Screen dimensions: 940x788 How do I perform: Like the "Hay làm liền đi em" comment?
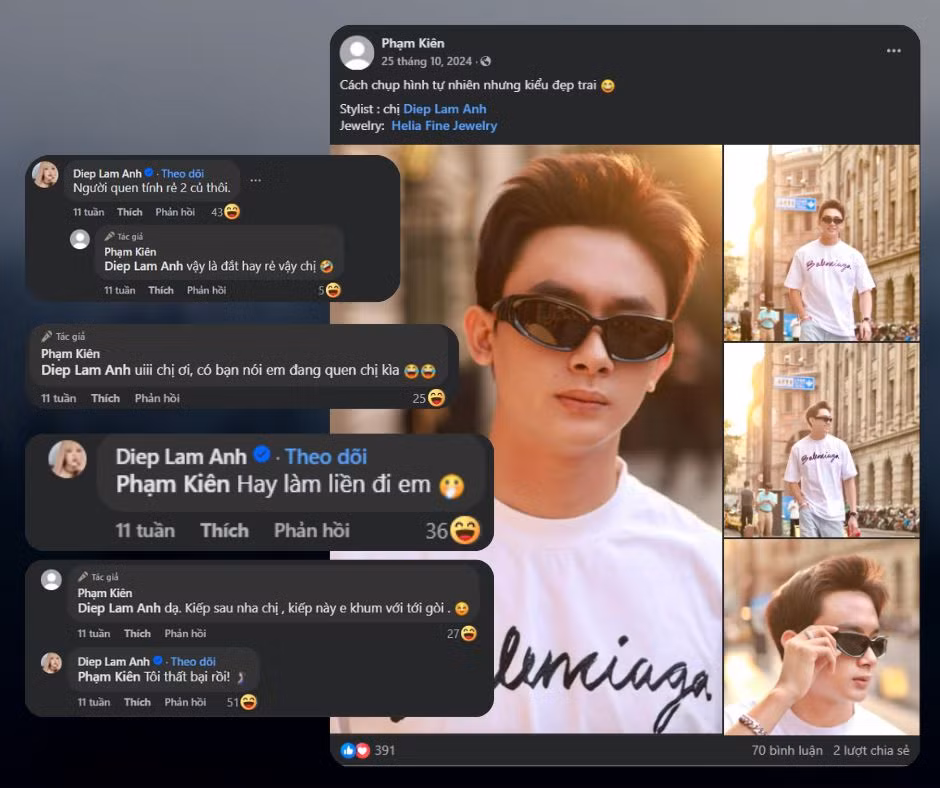tap(224, 530)
